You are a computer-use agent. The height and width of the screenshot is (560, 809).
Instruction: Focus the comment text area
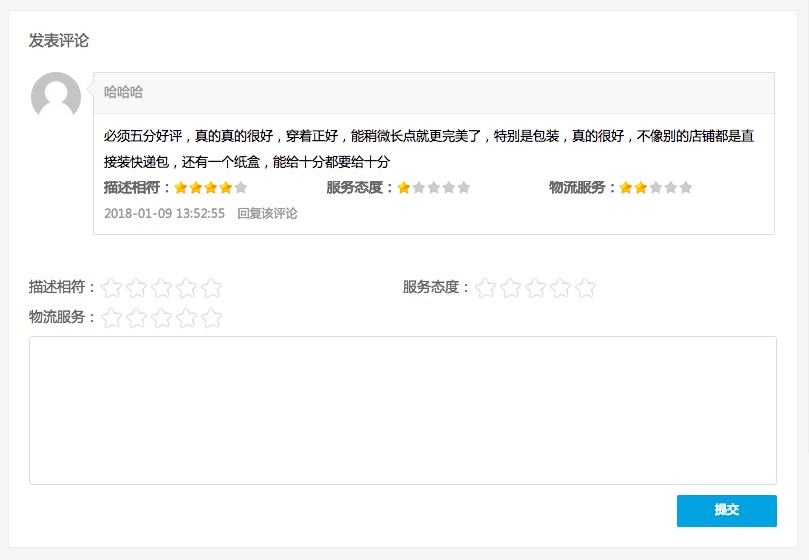coord(403,410)
